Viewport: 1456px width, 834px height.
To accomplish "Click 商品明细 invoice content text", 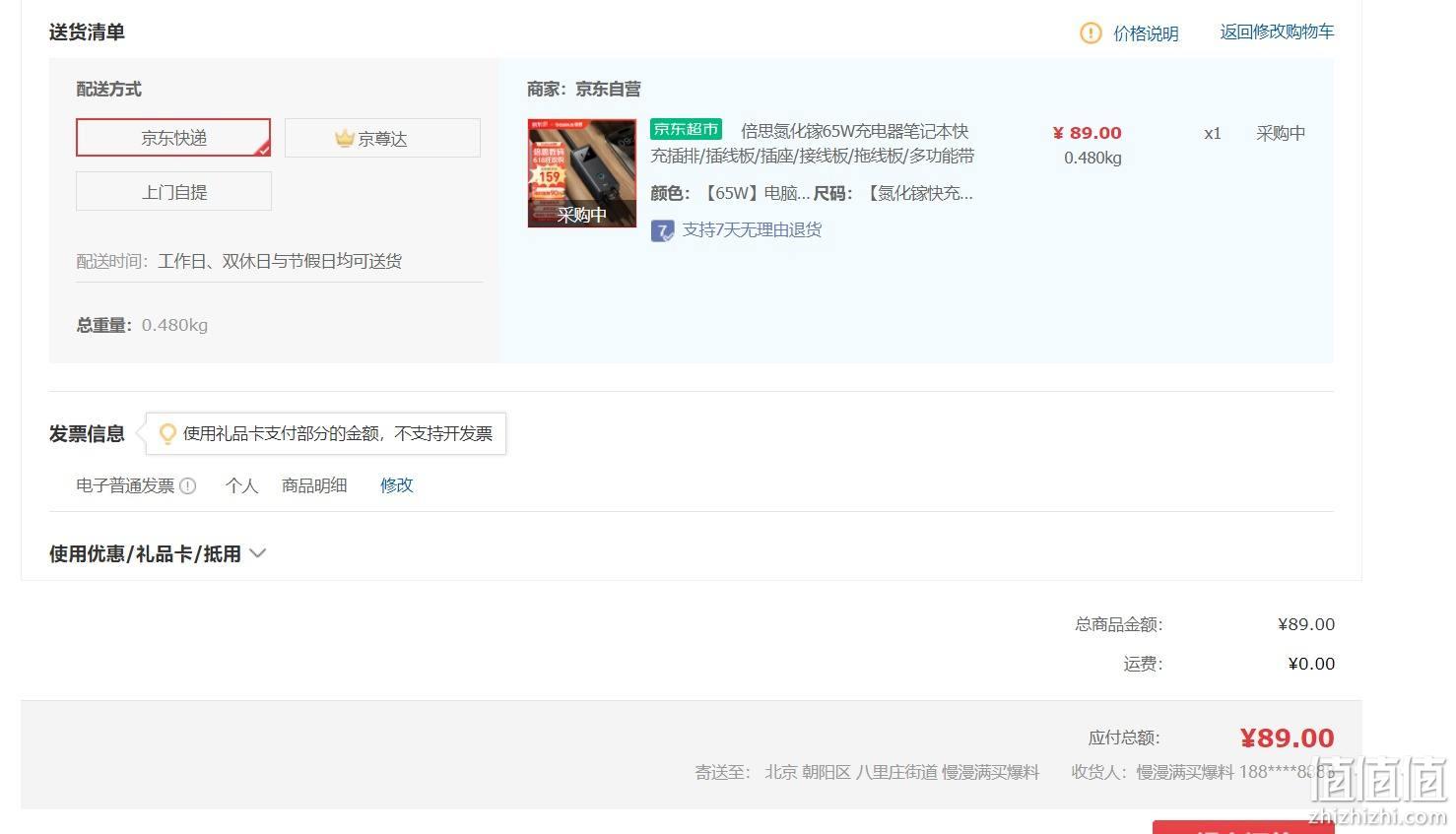I will point(314,485).
